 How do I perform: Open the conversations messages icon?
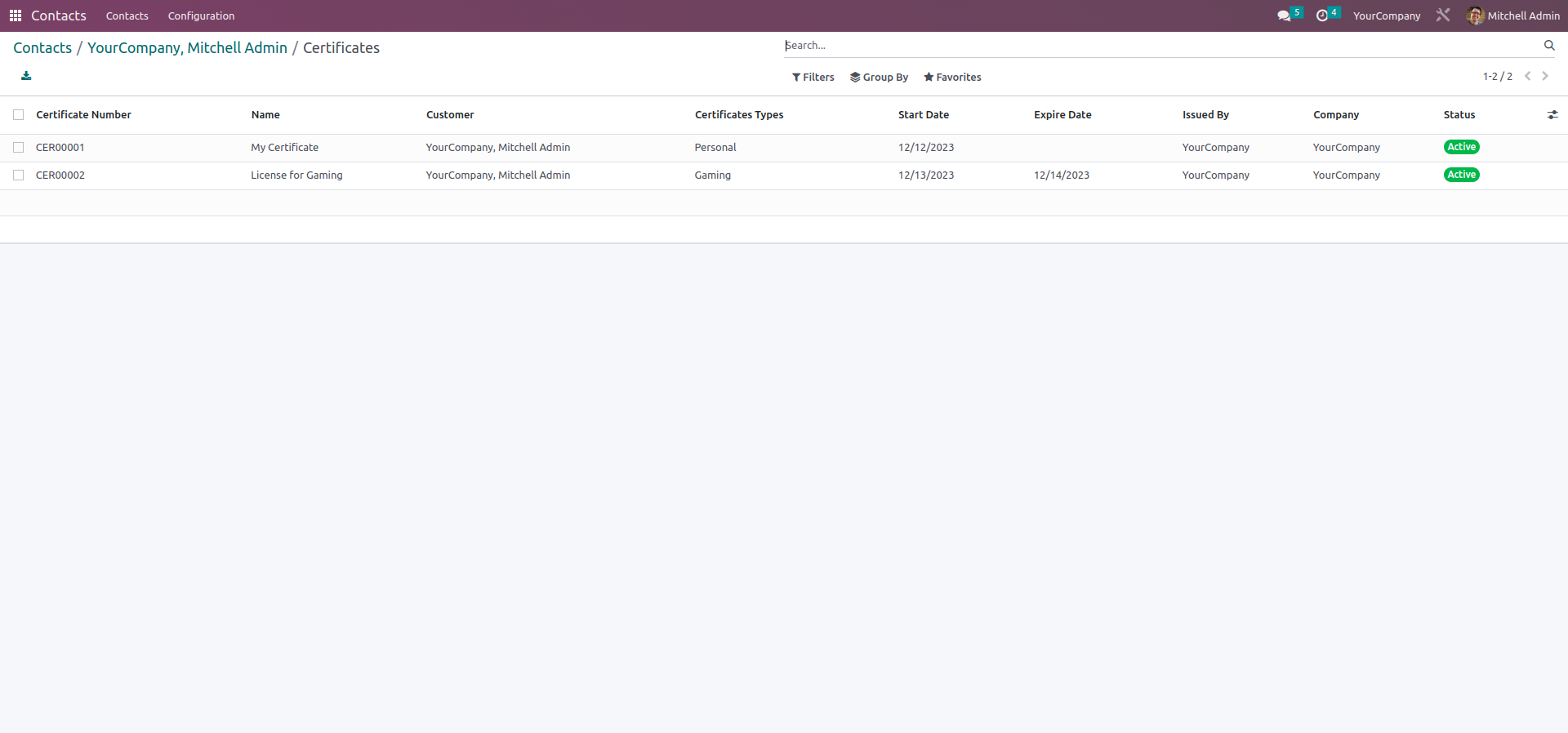coord(1284,16)
